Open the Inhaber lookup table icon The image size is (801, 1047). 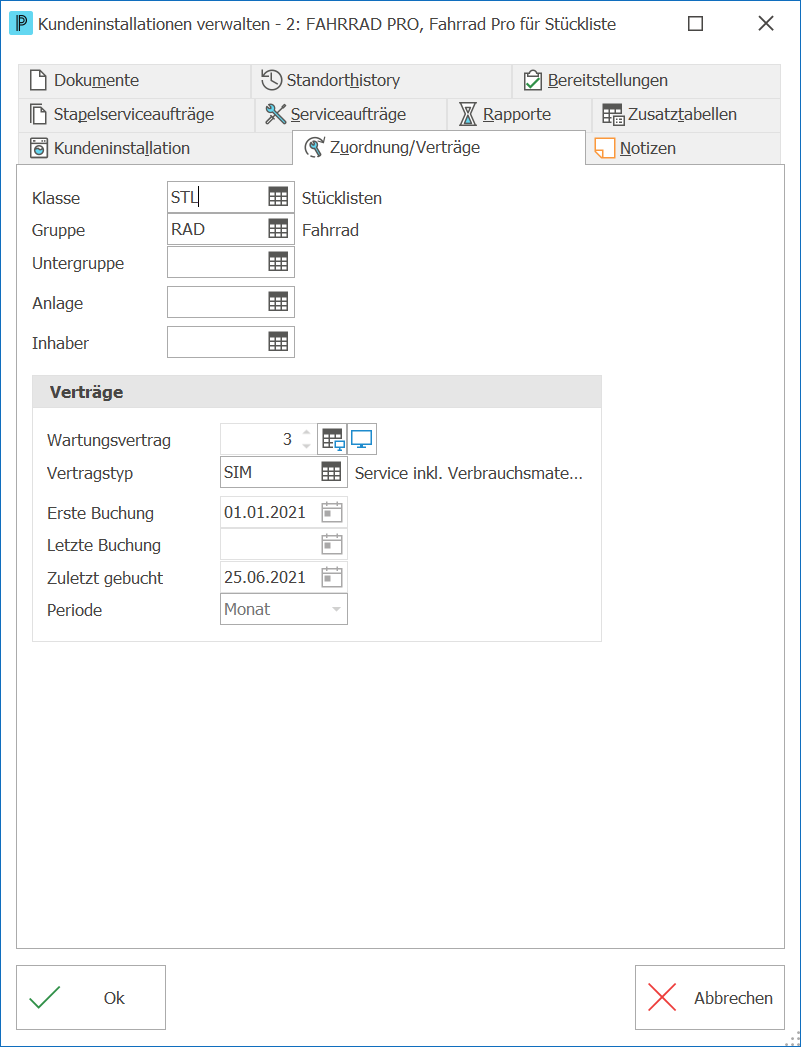point(278,343)
